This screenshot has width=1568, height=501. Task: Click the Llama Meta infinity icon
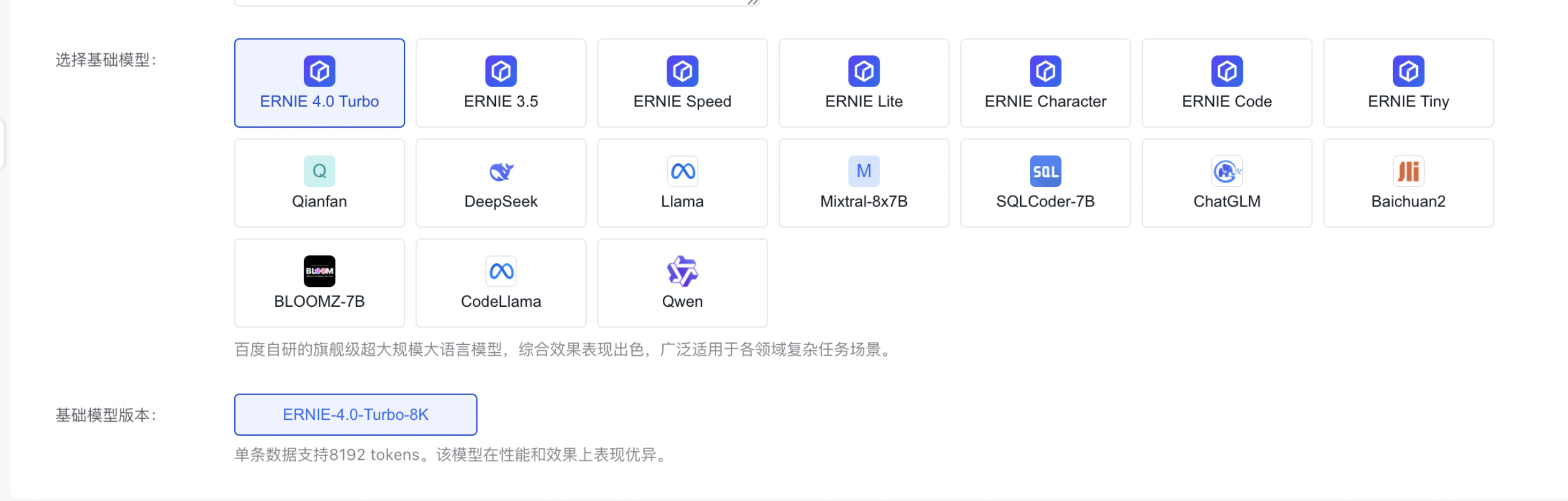point(682,171)
